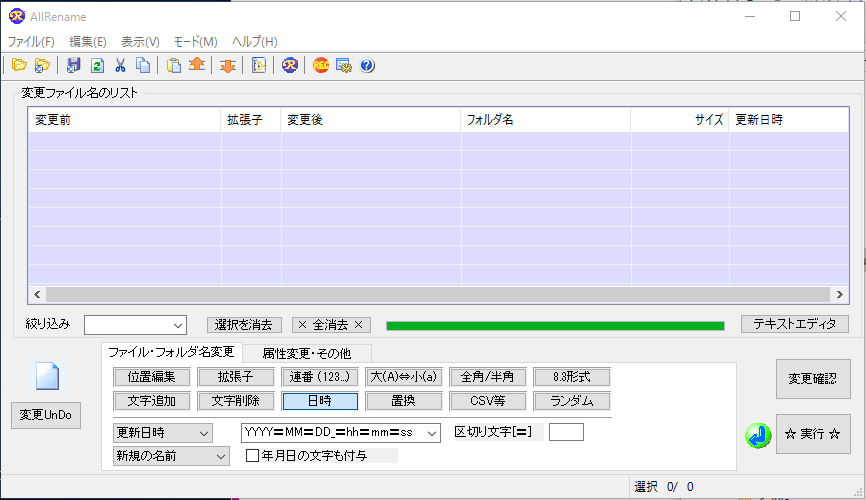
Task: Open the モード(M) menu
Action: [196, 41]
